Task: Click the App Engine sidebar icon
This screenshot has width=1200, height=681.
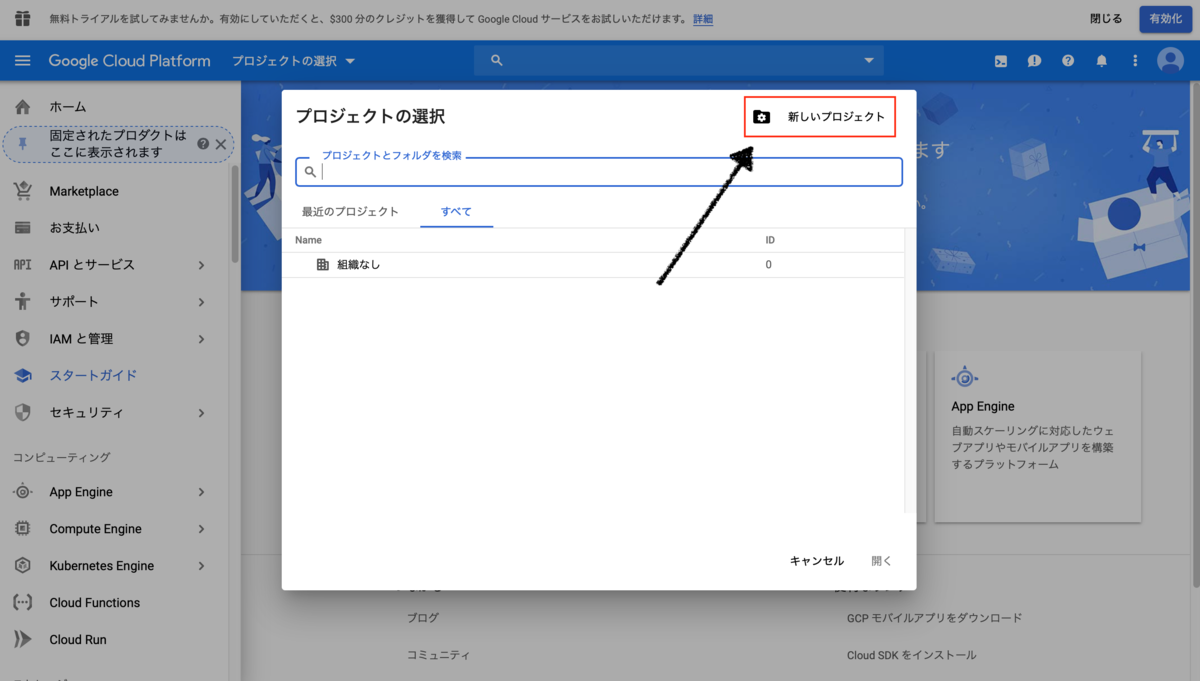Action: [x=22, y=492]
